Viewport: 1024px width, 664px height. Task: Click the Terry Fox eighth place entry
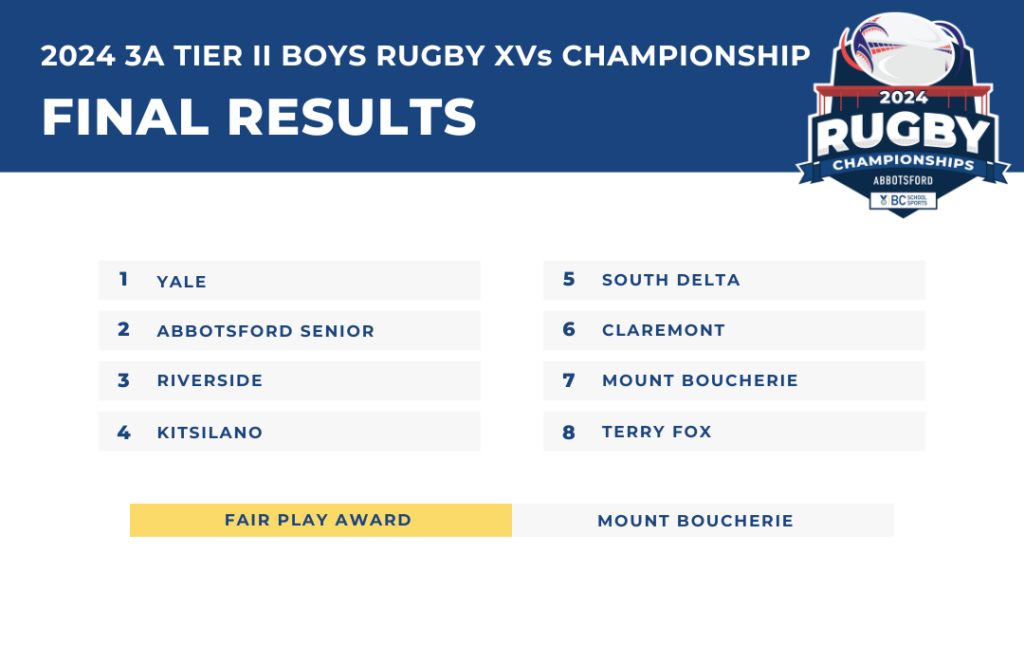click(734, 431)
